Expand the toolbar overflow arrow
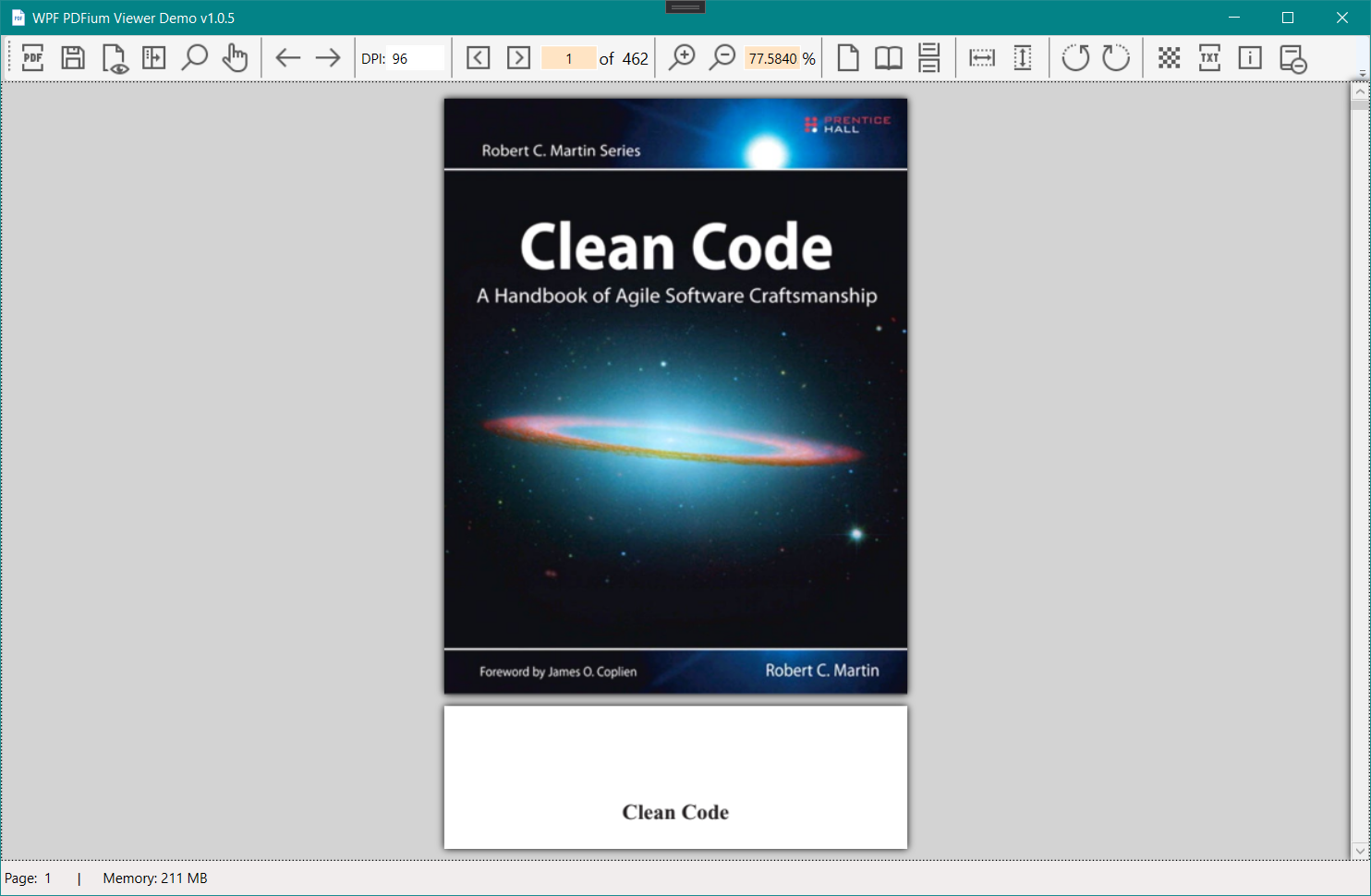 1363,73
